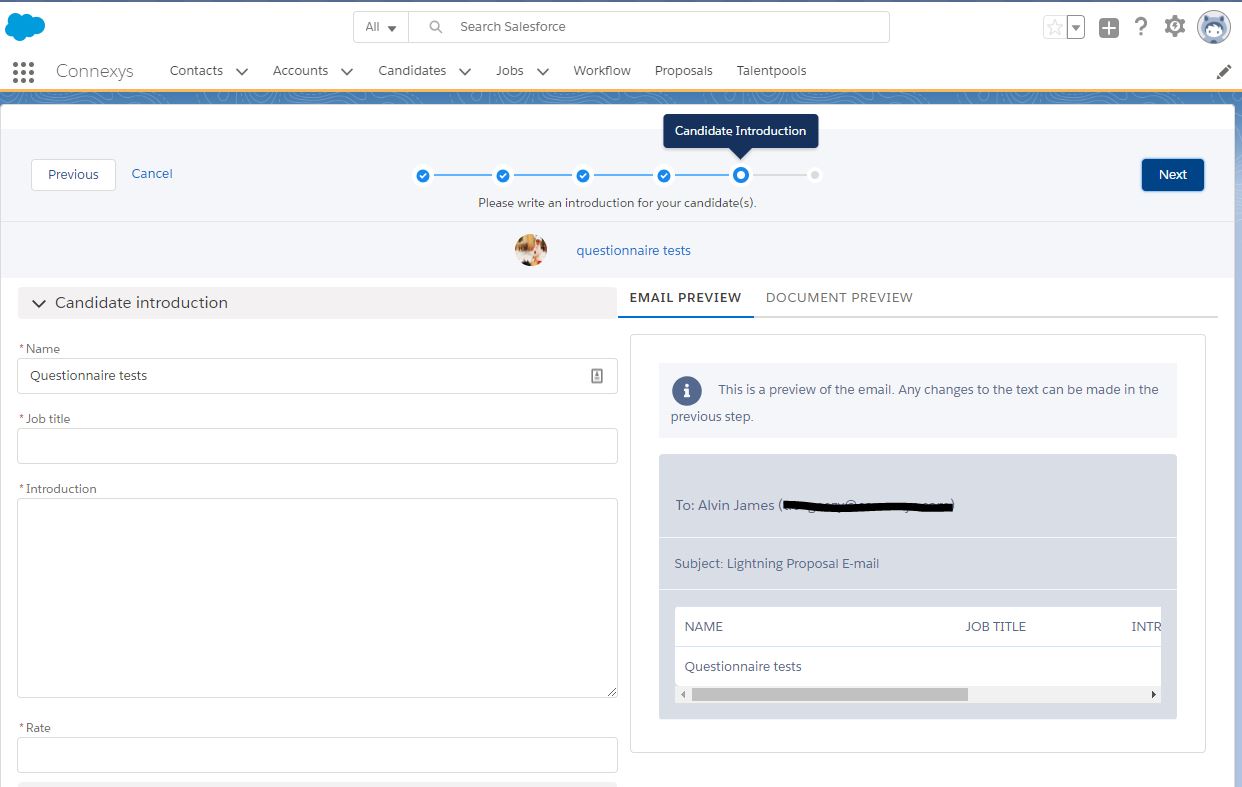
Task: Click into the Job title field
Action: pos(317,446)
